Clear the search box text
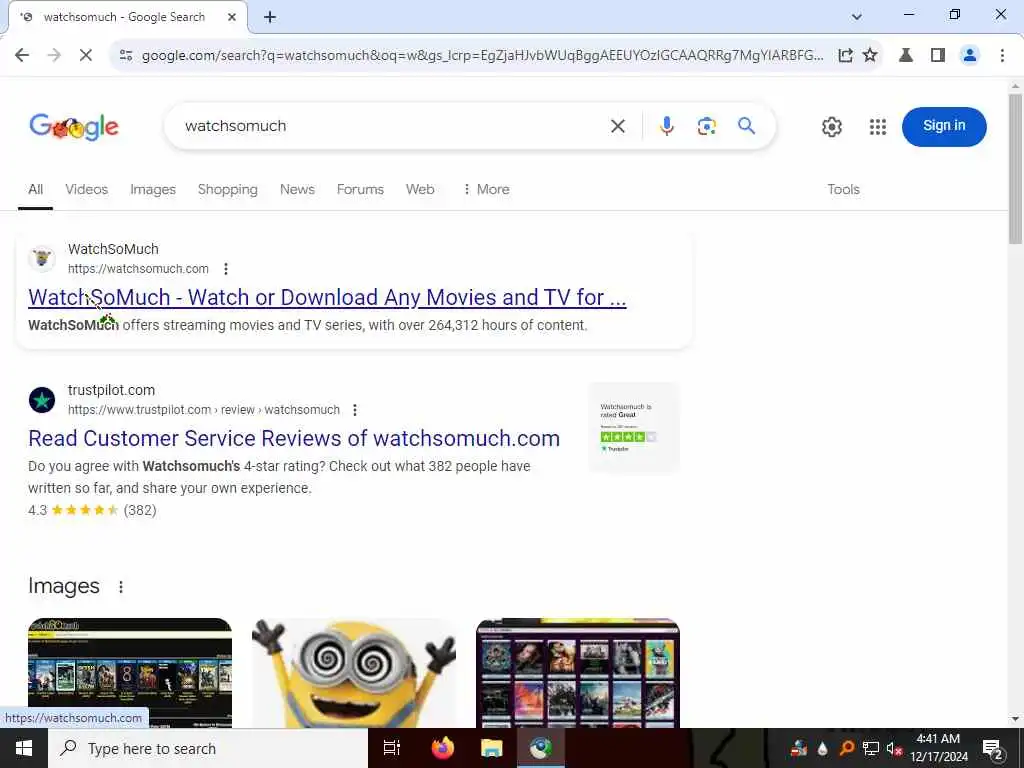Image resolution: width=1024 pixels, height=768 pixels. (x=618, y=126)
